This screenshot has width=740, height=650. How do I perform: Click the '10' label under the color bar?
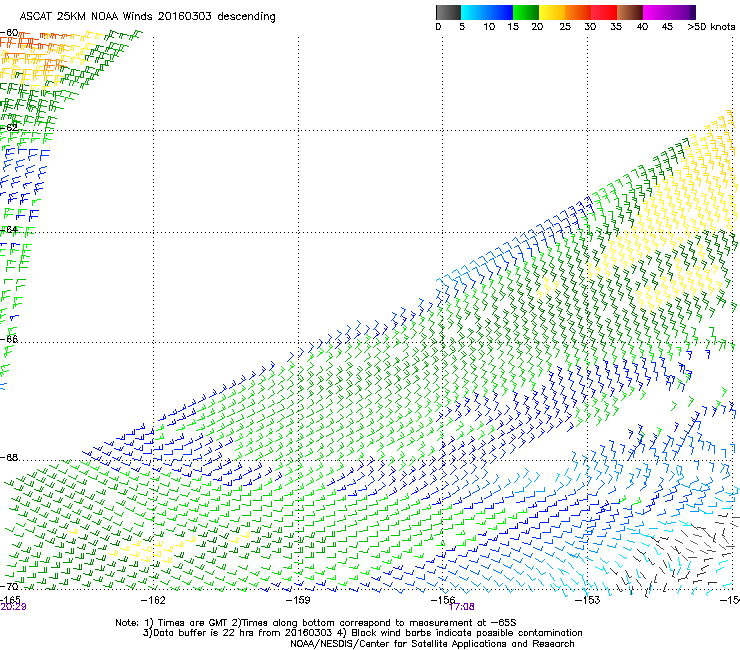[x=489, y=27]
